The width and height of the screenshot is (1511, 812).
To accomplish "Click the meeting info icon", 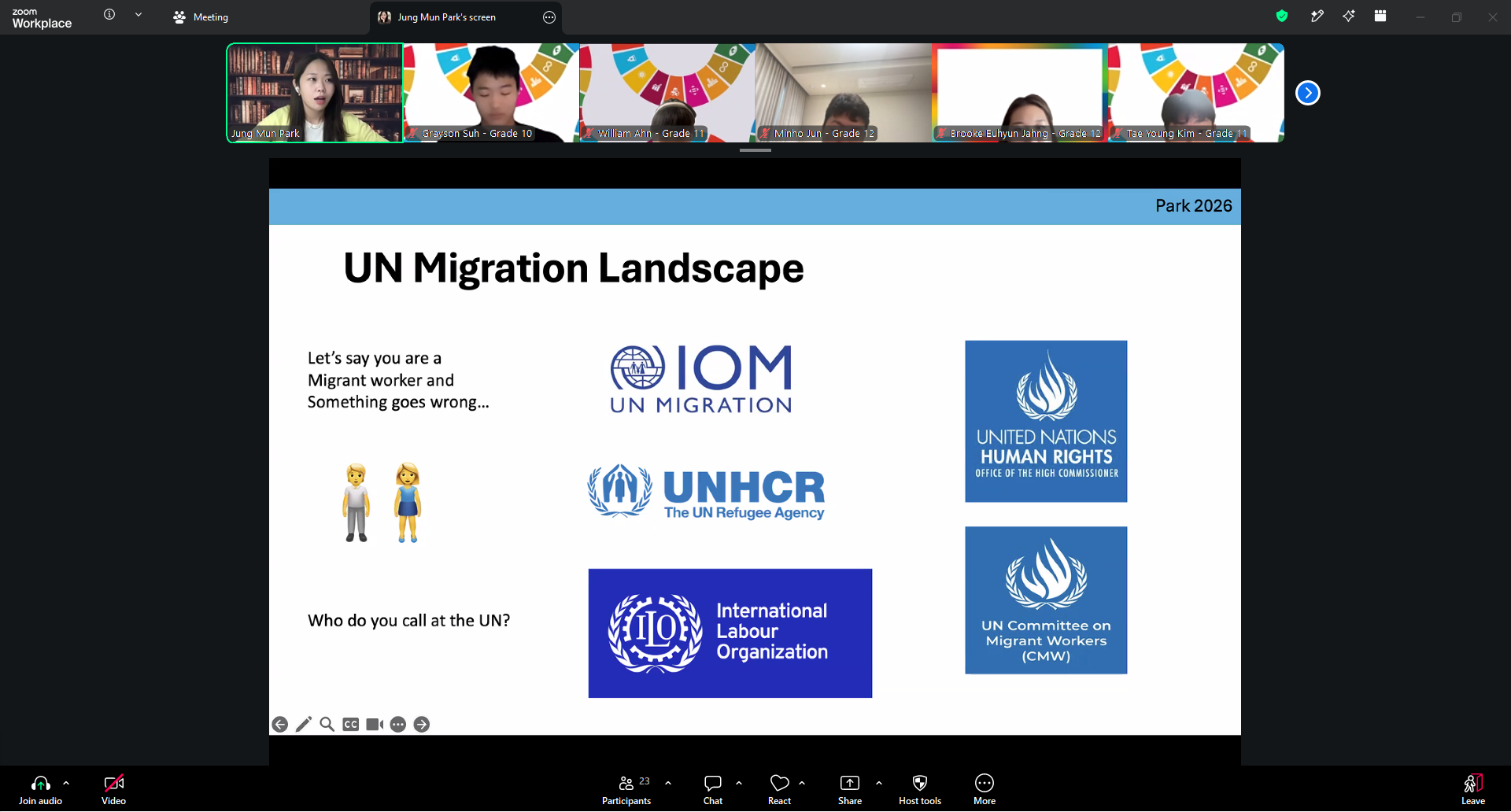I will coord(109,14).
